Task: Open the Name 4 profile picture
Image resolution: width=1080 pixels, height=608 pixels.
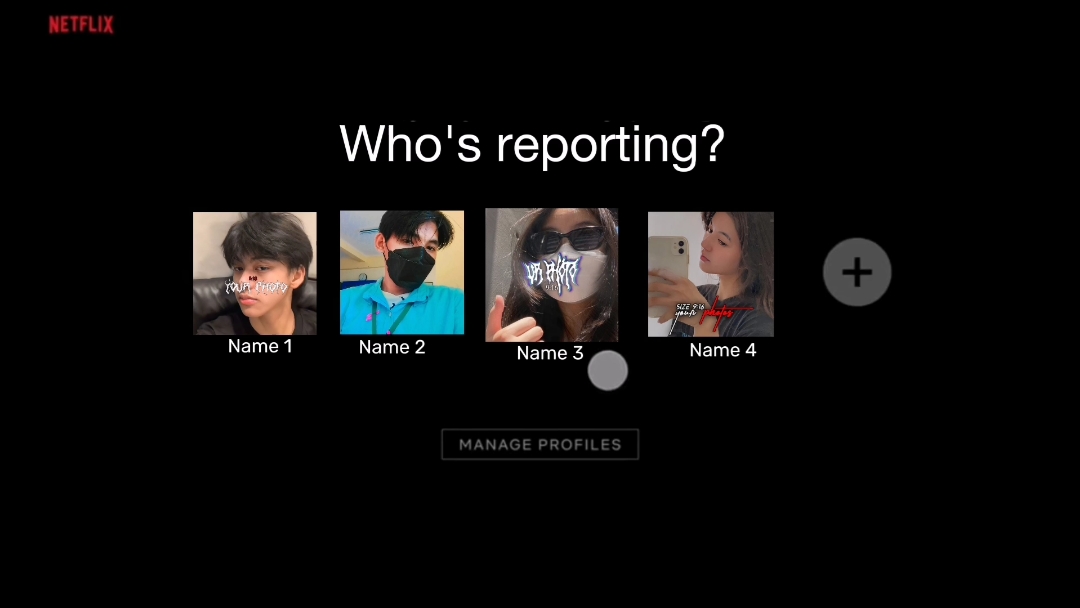Action: click(710, 274)
